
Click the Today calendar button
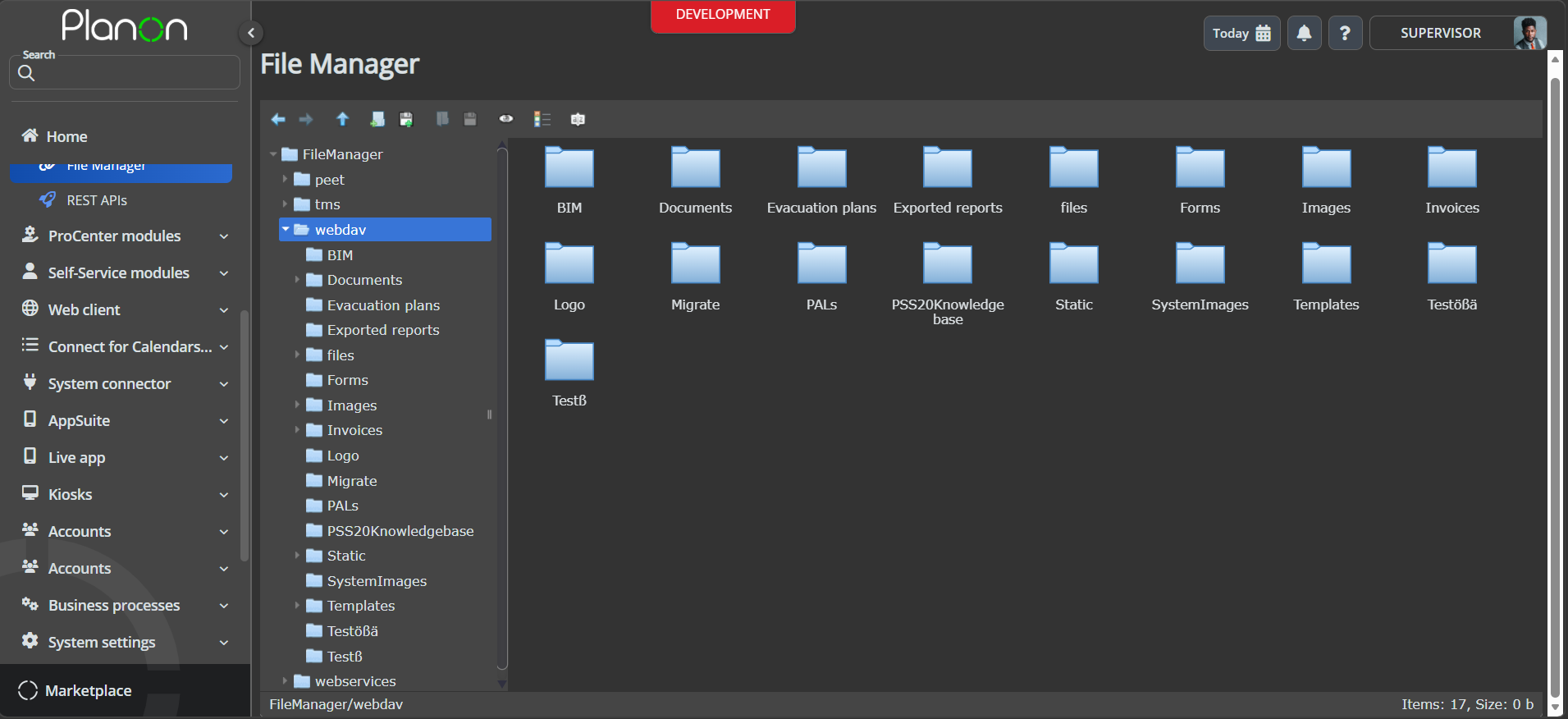click(1242, 34)
